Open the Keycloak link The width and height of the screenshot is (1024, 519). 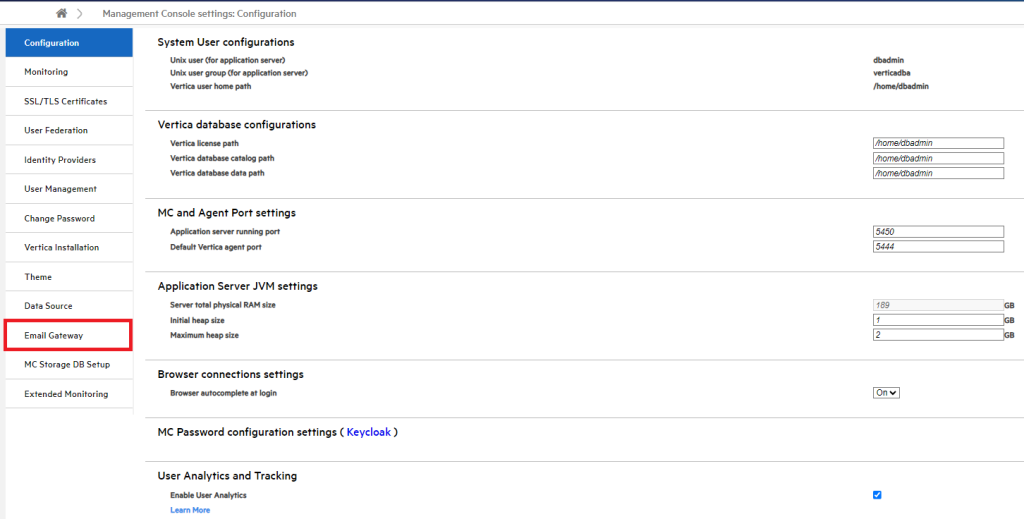(x=369, y=432)
